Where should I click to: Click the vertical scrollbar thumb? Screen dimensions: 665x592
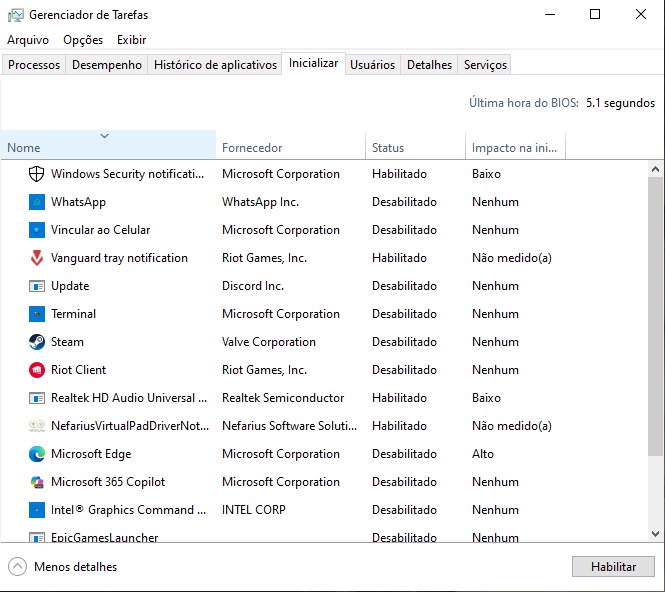point(655,316)
